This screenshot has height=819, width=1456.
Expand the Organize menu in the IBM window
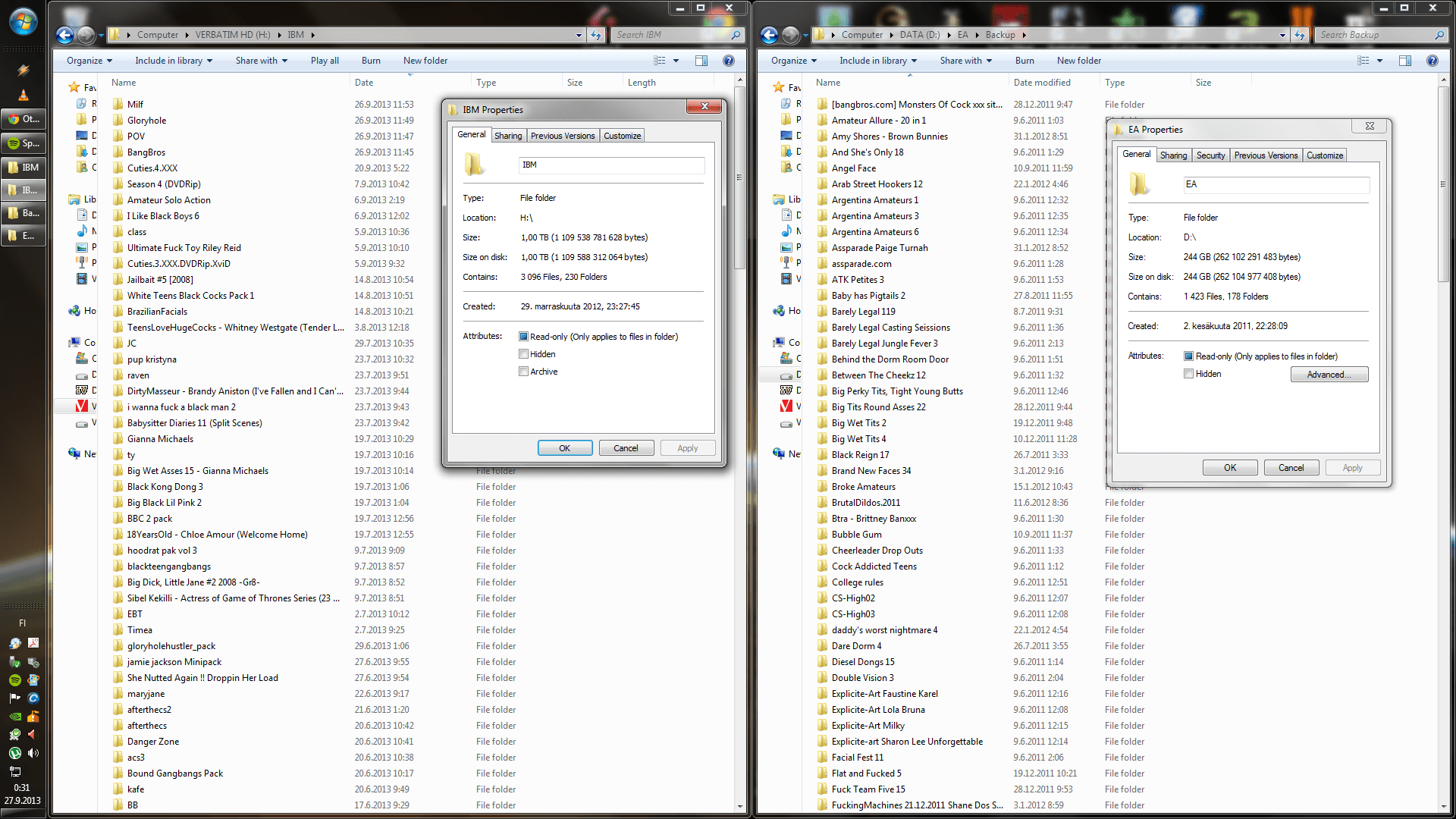pyautogui.click(x=89, y=61)
